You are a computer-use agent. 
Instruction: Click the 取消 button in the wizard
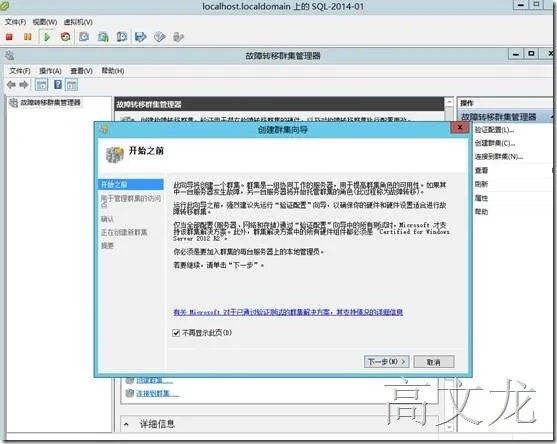[x=434, y=362]
